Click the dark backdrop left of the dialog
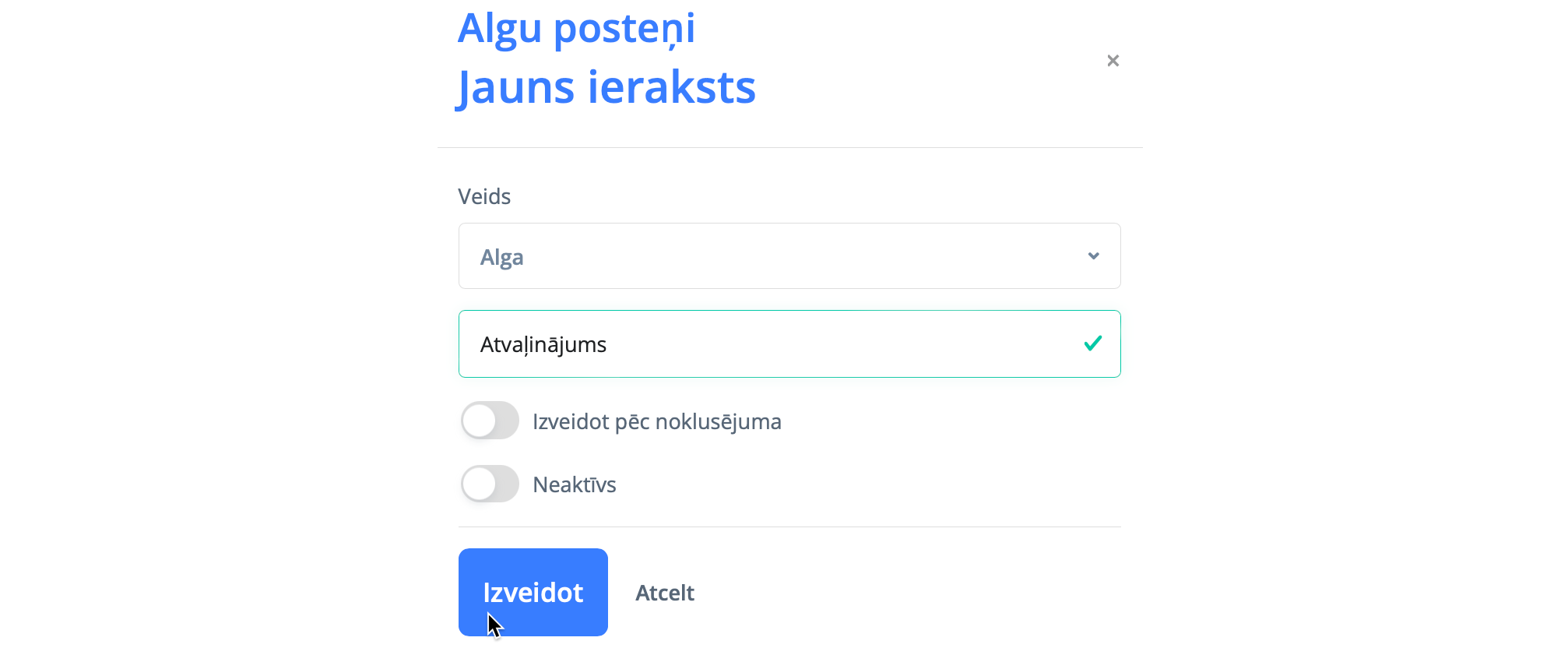 coord(218,324)
